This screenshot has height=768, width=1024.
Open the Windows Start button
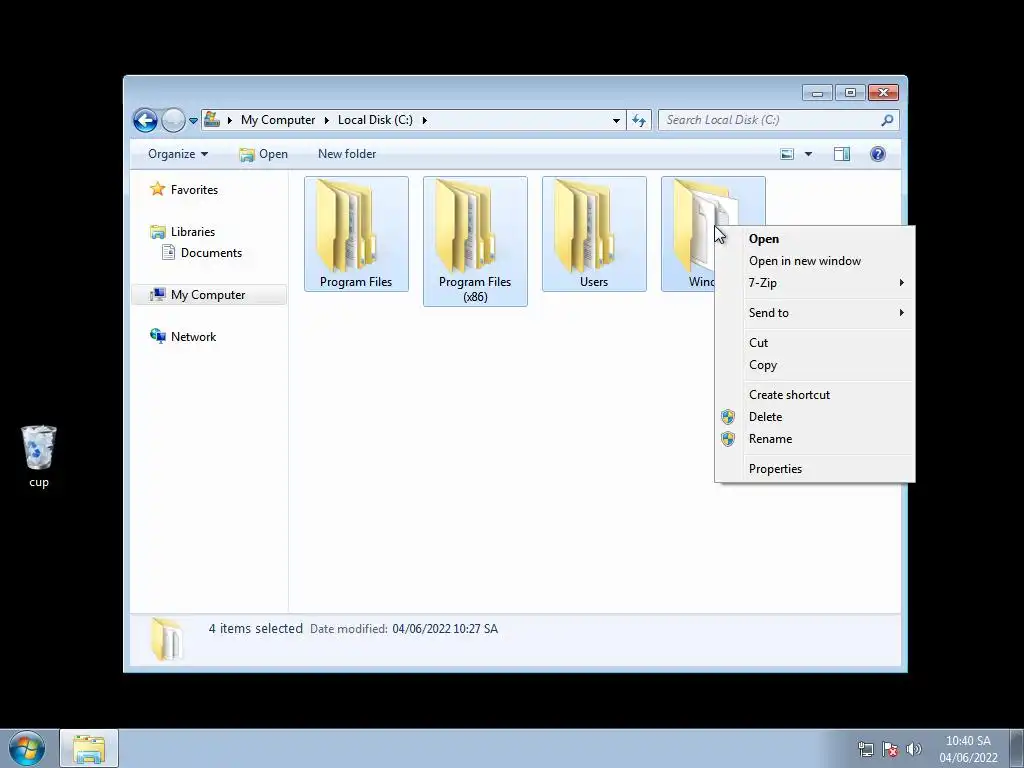point(27,748)
